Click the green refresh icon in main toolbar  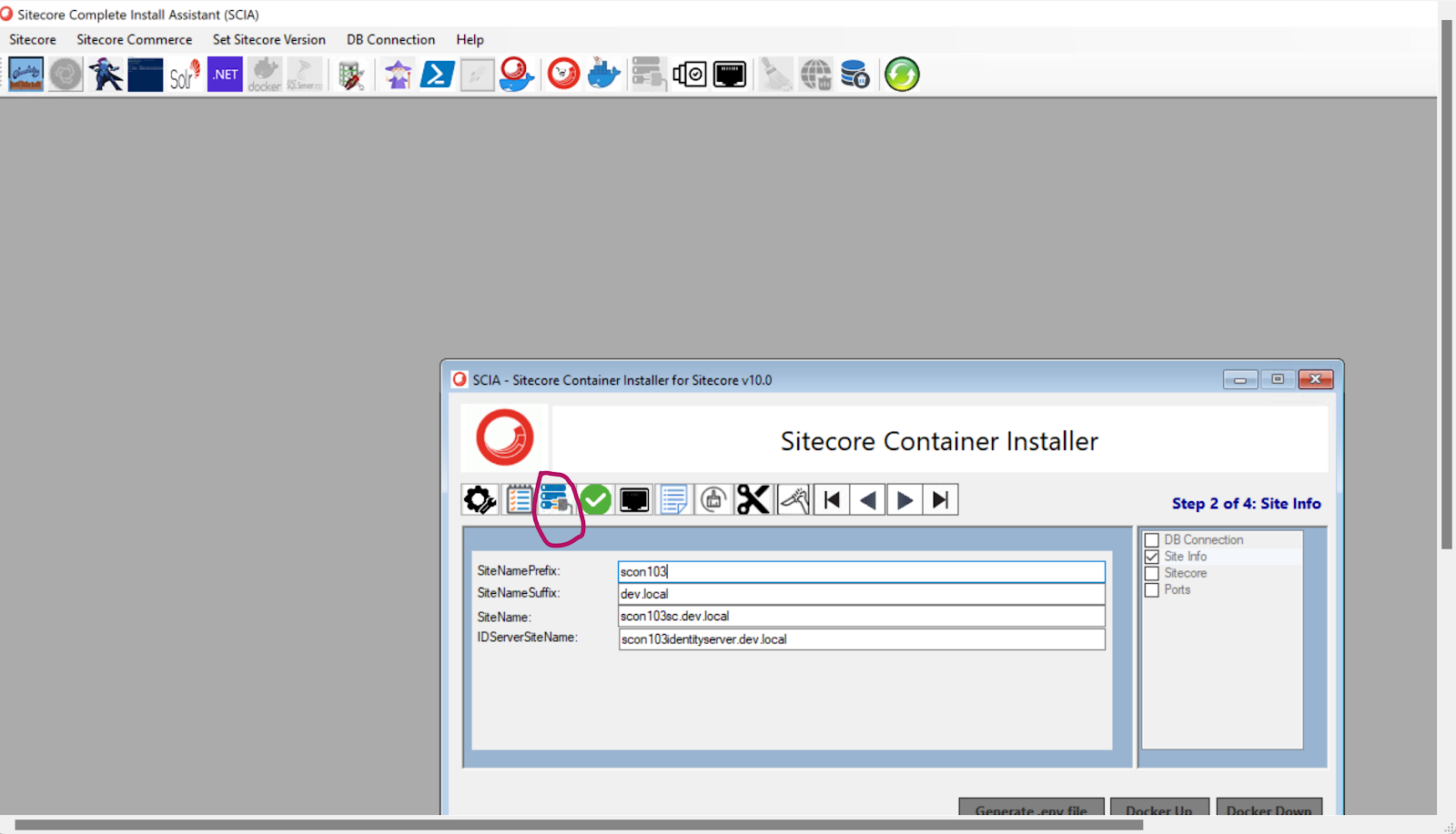click(903, 75)
